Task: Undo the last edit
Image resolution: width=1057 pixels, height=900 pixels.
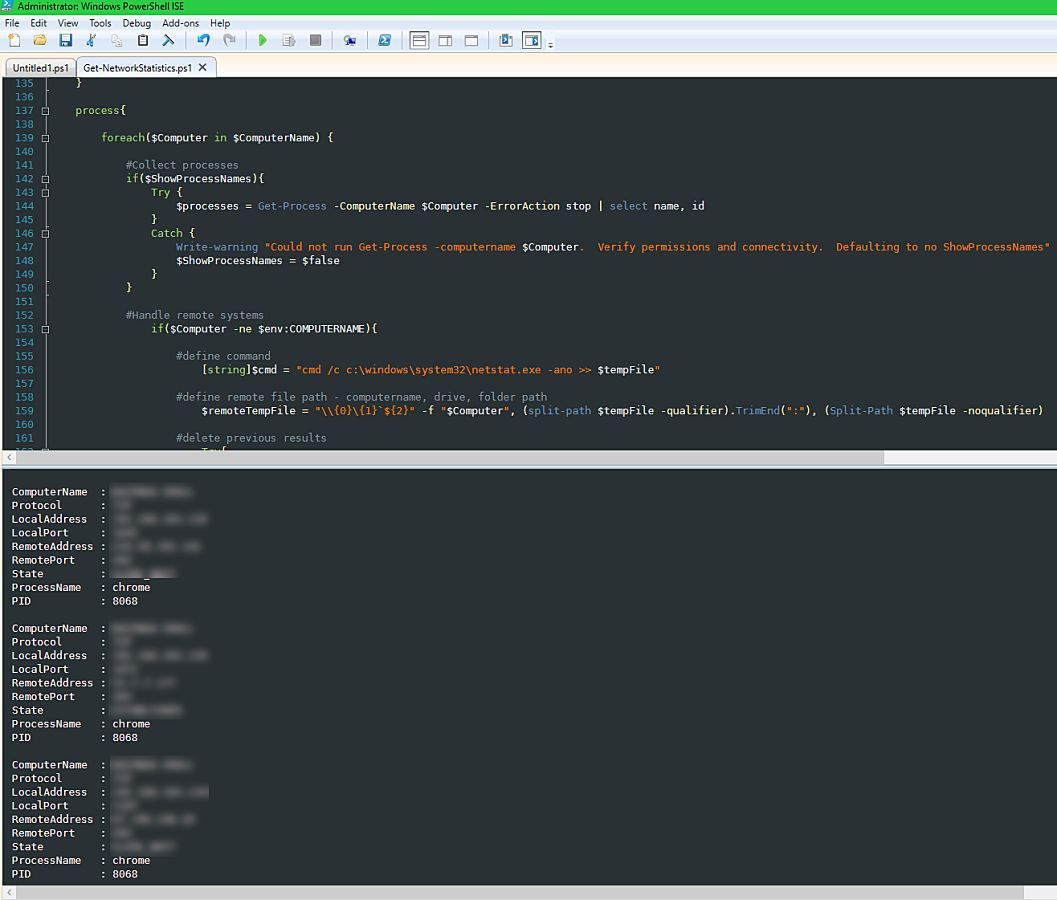Action: 201,40
